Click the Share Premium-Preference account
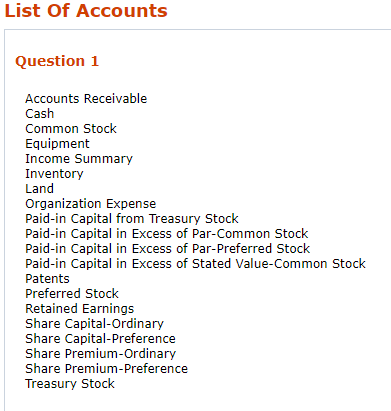Image resolution: width=391 pixels, height=411 pixels. click(107, 369)
